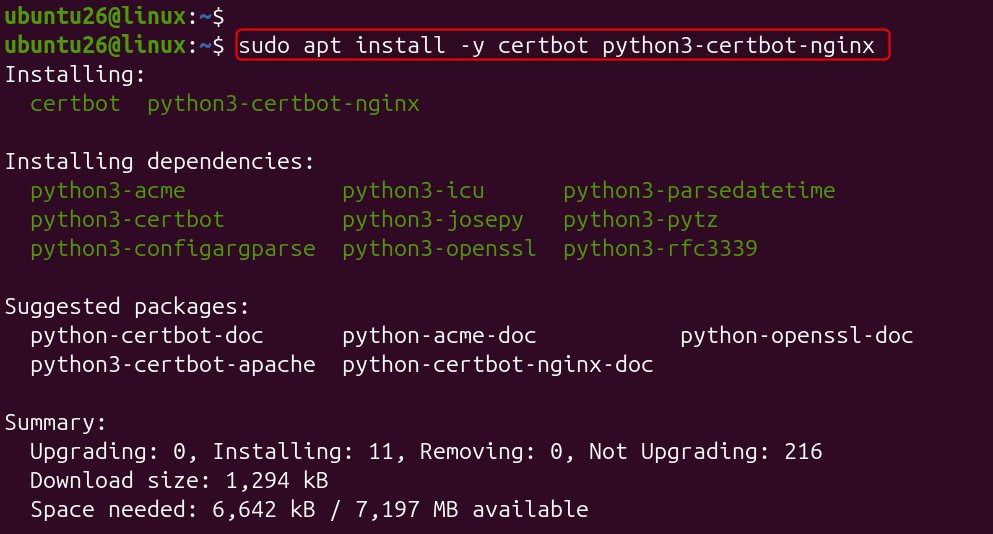Select the python3-rfc3339 dependency
The width and height of the screenshot is (993, 534).
coord(660,249)
